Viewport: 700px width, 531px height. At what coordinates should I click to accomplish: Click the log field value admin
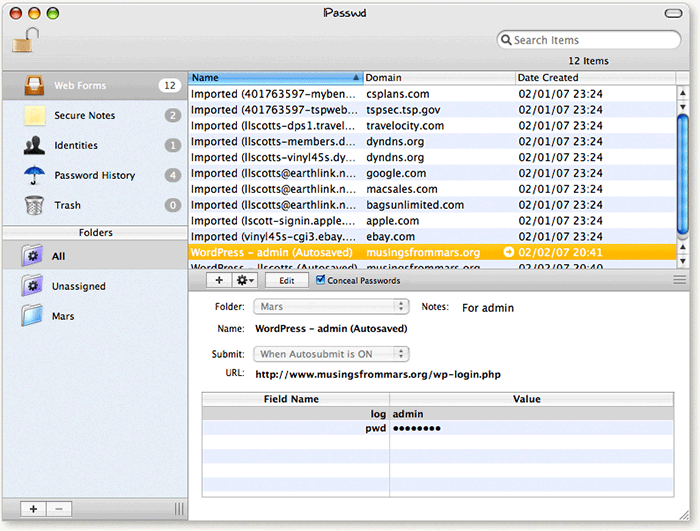pyautogui.click(x=408, y=414)
